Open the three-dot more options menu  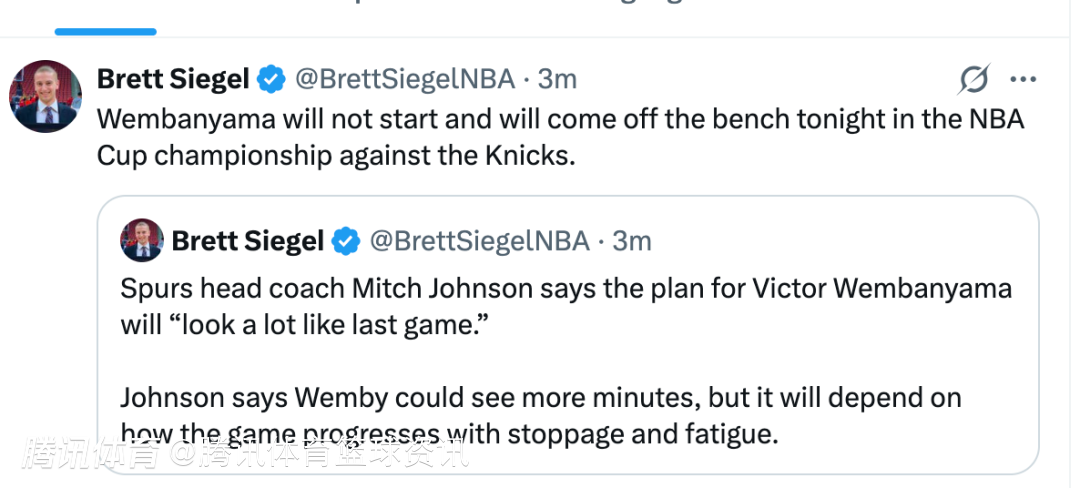1023,79
